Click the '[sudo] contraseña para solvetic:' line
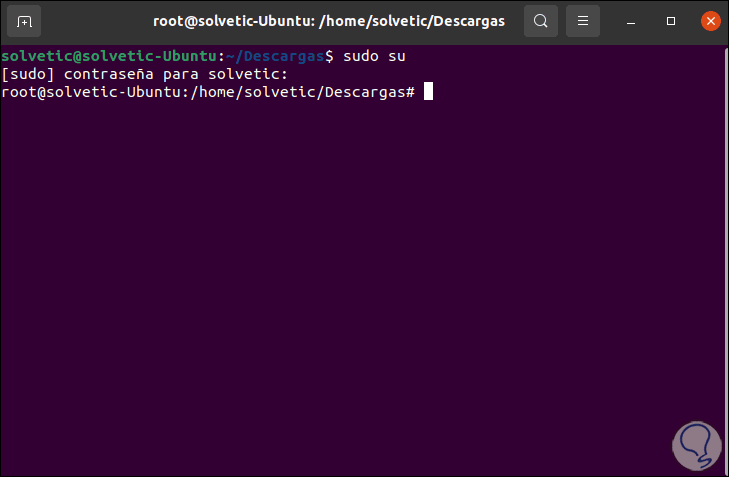 [x=145, y=74]
